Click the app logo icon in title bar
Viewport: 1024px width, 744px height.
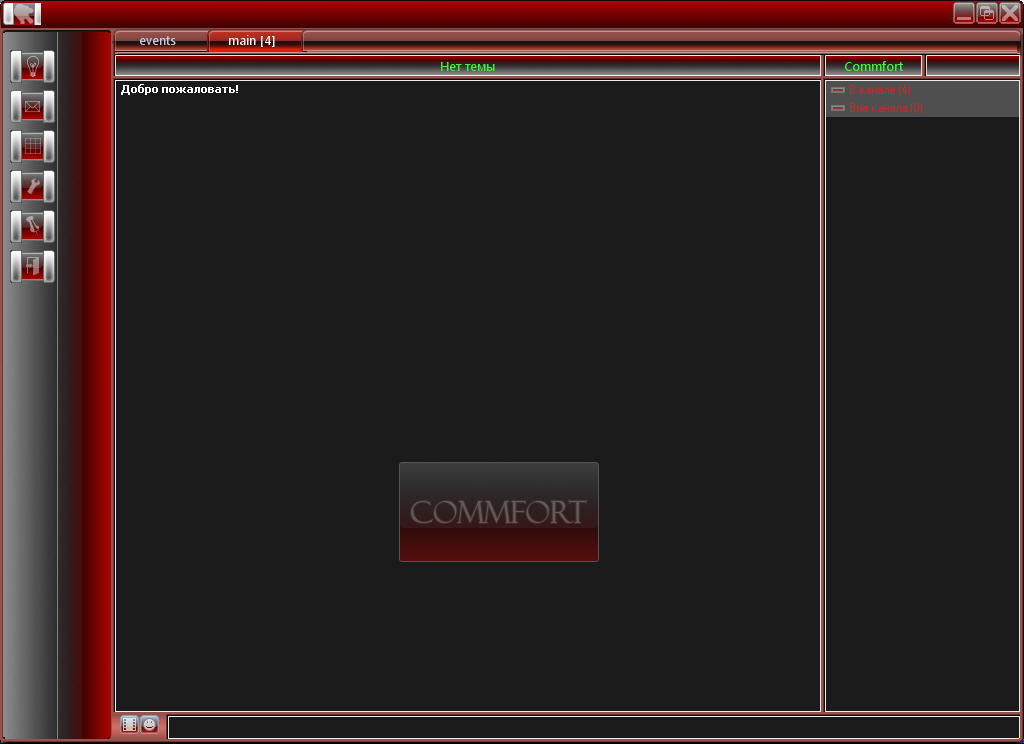point(22,14)
